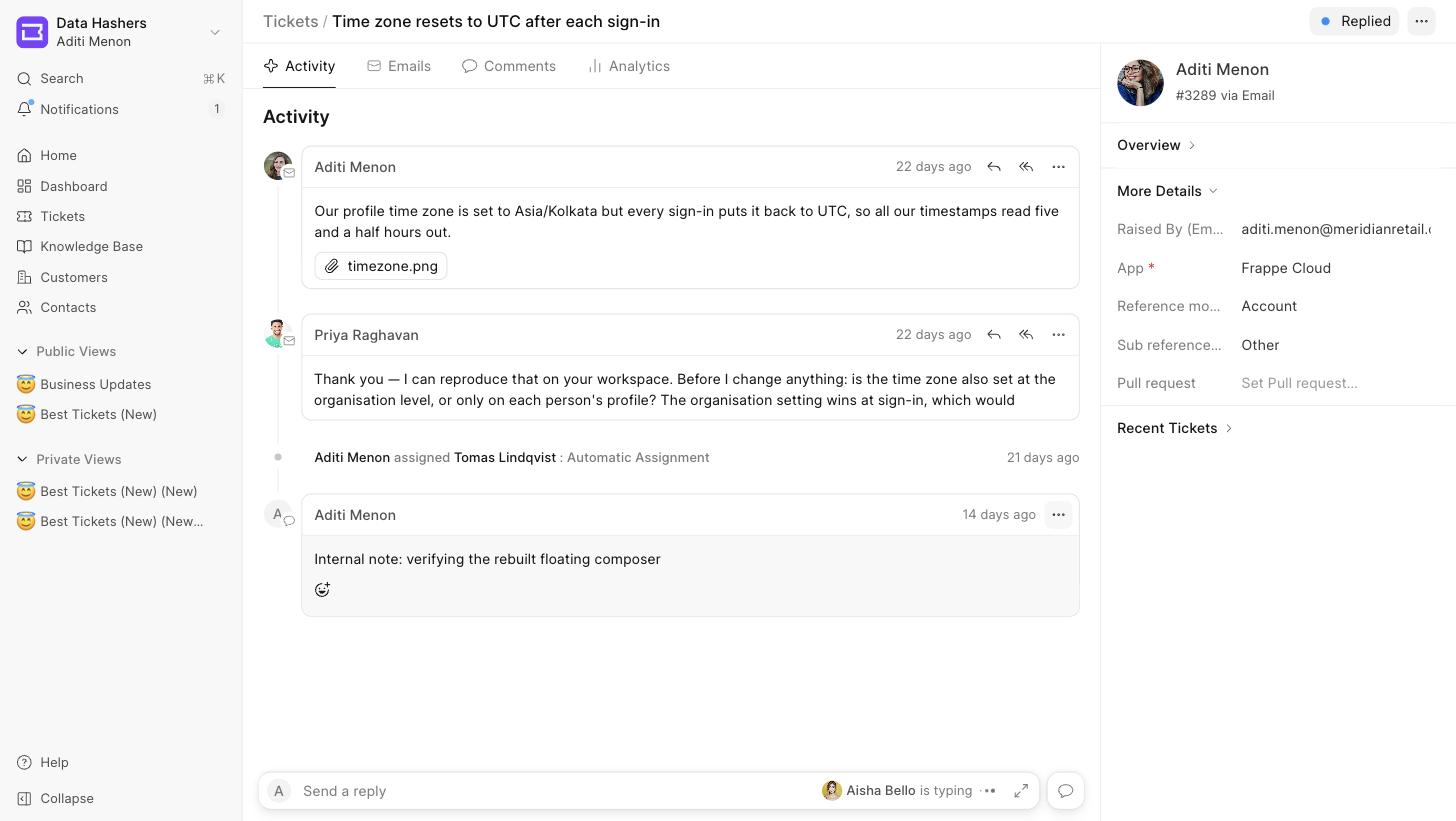Add emoji reaction to the internal note
The image size is (1456, 821).
coord(322,590)
